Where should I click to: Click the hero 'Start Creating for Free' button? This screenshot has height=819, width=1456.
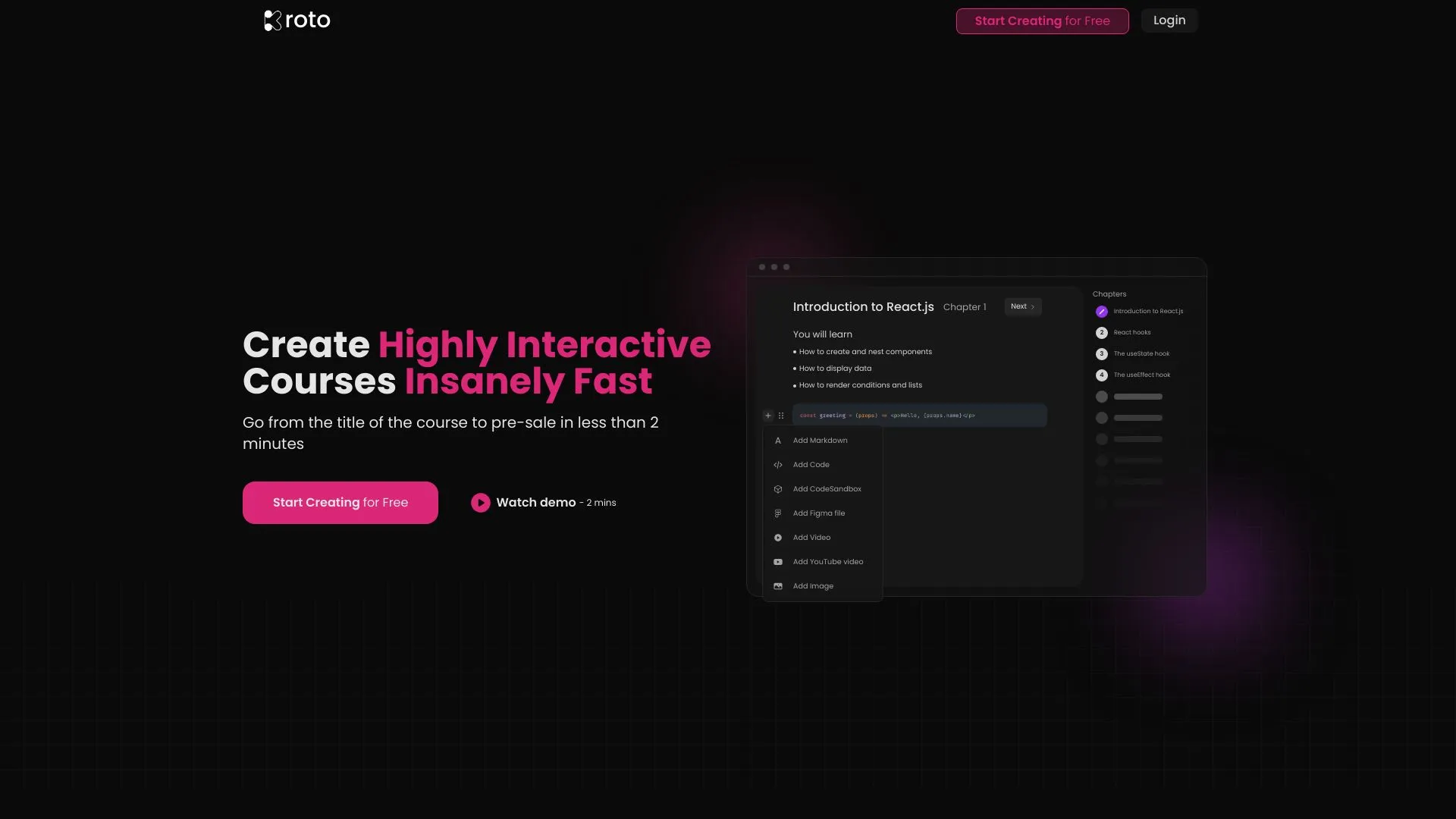[x=340, y=502]
